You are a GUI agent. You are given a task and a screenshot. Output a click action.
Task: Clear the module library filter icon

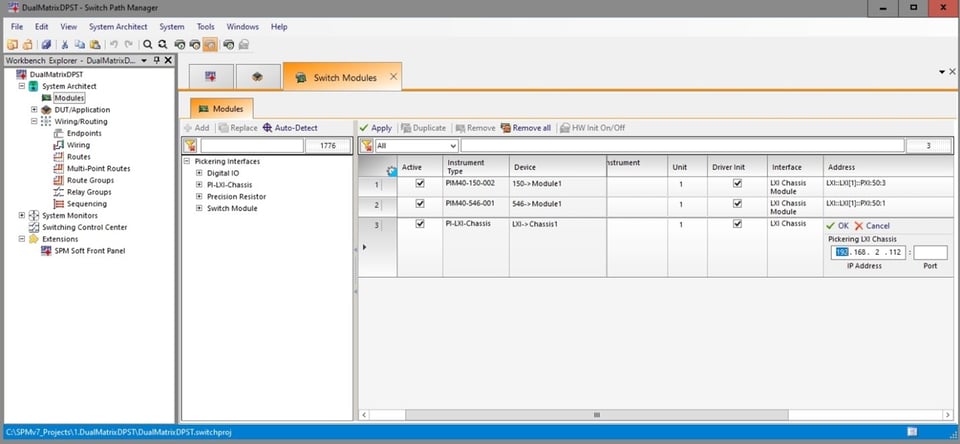click(190, 146)
